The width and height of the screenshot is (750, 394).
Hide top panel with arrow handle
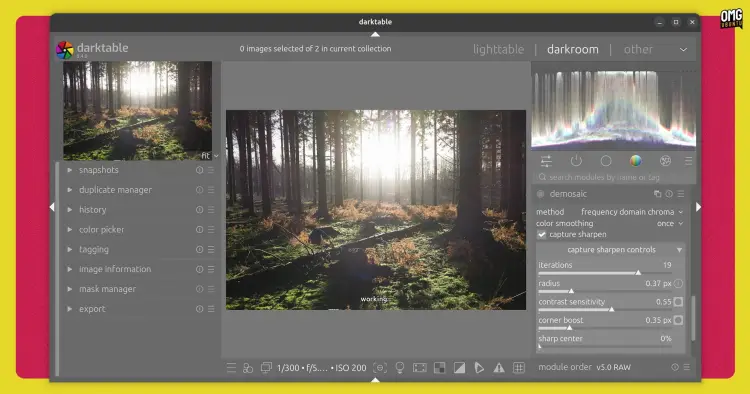coord(375,34)
